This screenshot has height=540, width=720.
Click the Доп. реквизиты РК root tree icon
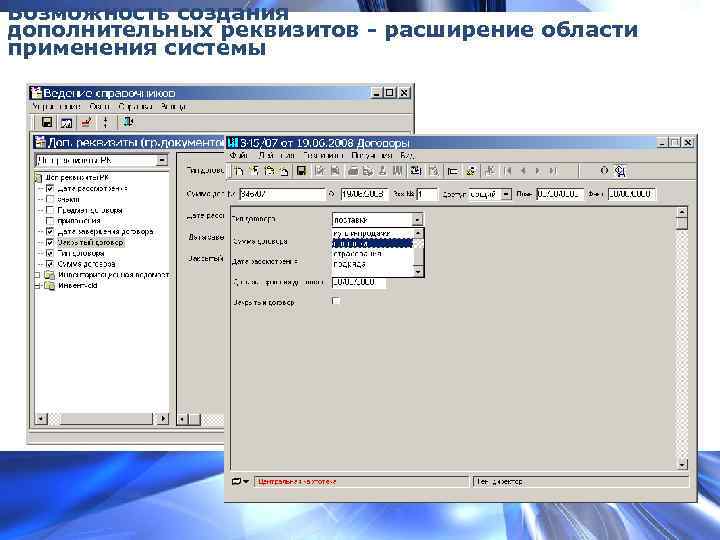point(39,178)
